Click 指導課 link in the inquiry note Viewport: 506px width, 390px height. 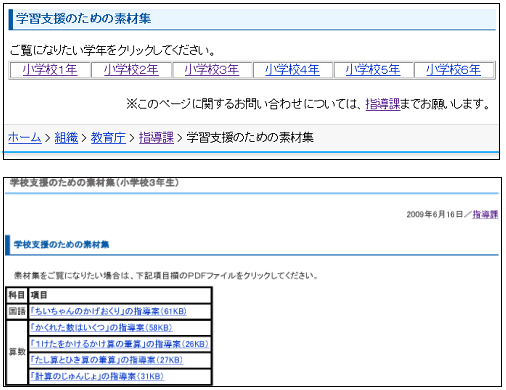click(383, 104)
